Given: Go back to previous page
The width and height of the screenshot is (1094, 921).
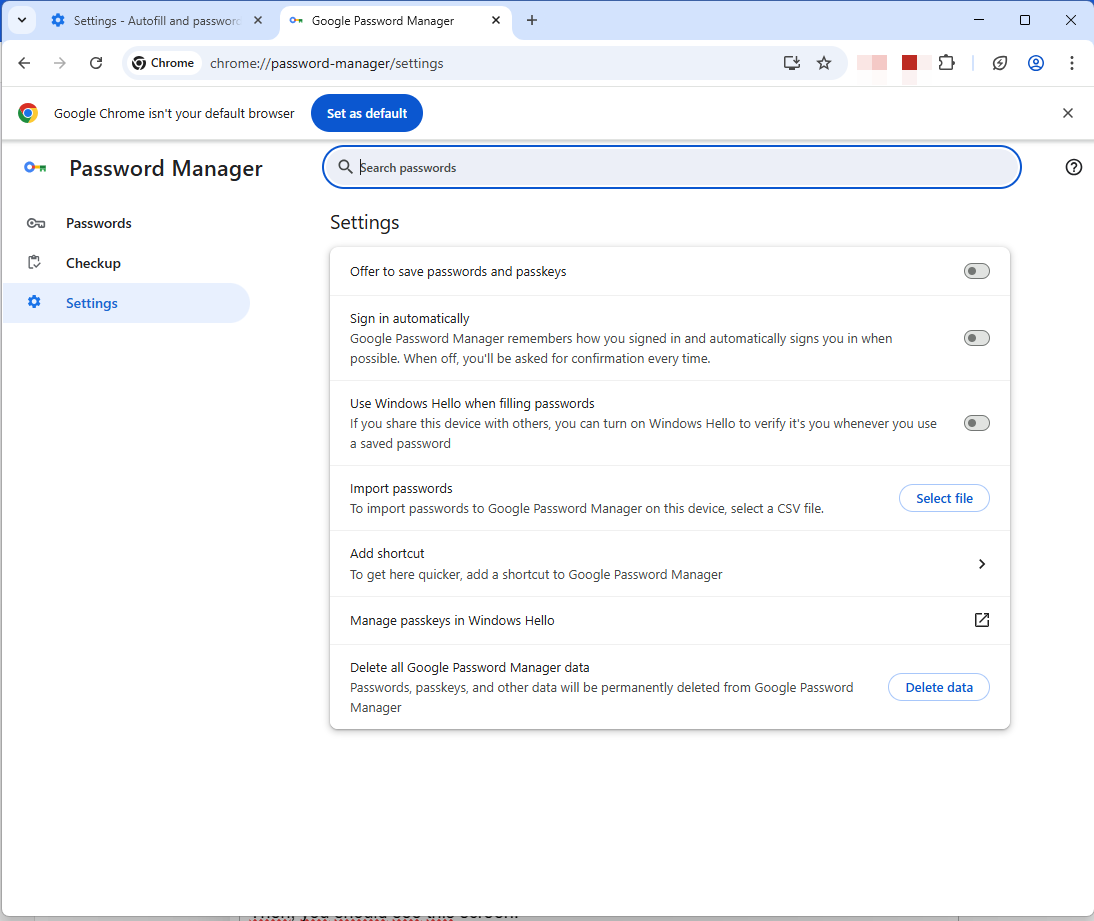Looking at the screenshot, I should click(x=24, y=63).
